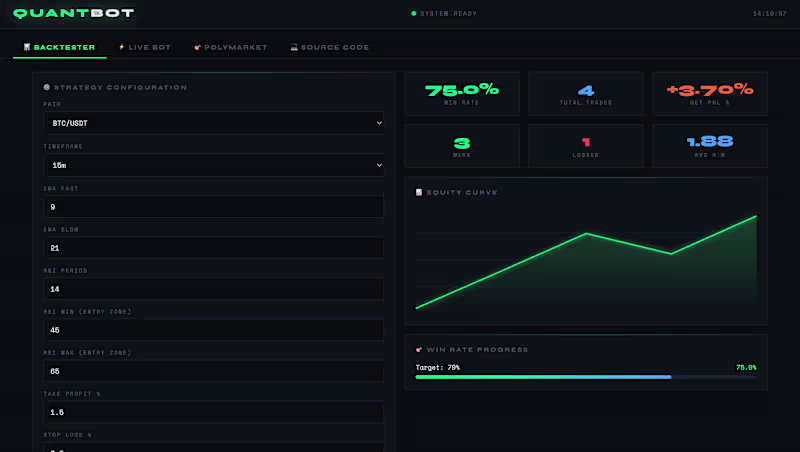Viewport: 800px width, 452px height.
Task: Click the 75.0% progress value text
Action: coord(746,367)
